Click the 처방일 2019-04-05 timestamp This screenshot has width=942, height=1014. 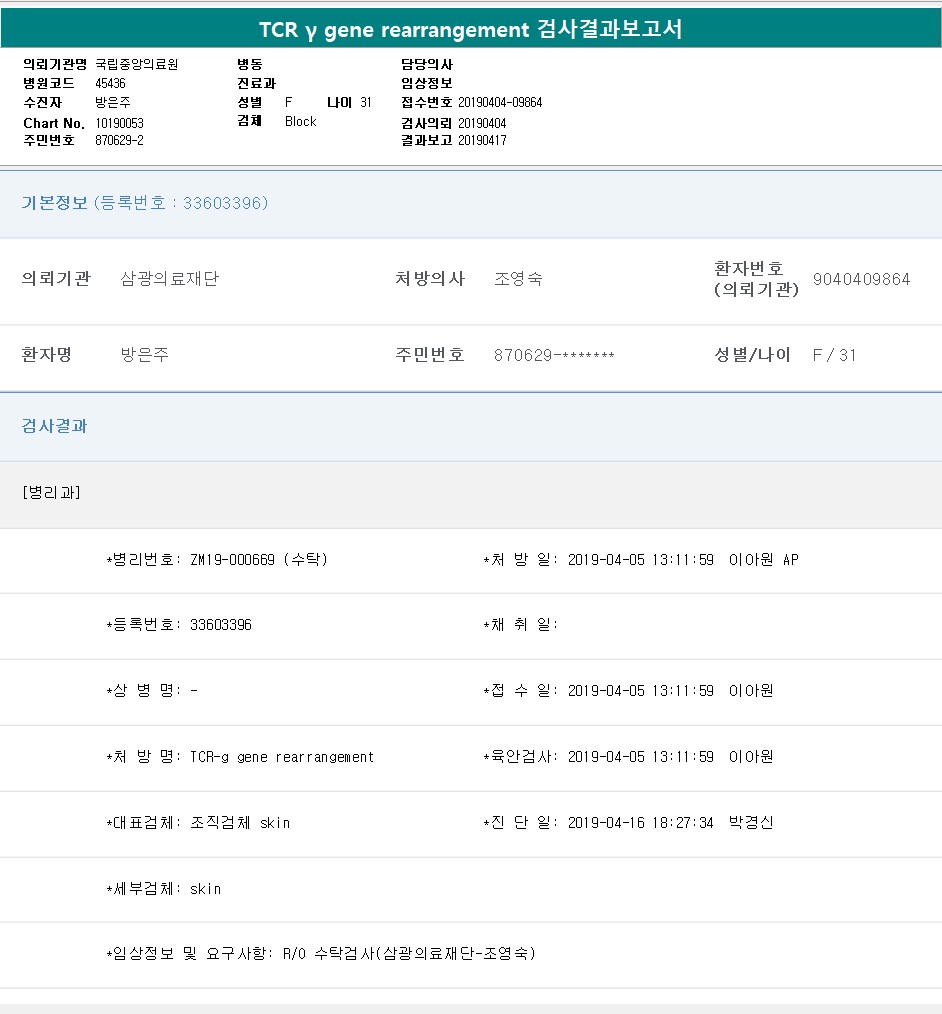[640, 560]
